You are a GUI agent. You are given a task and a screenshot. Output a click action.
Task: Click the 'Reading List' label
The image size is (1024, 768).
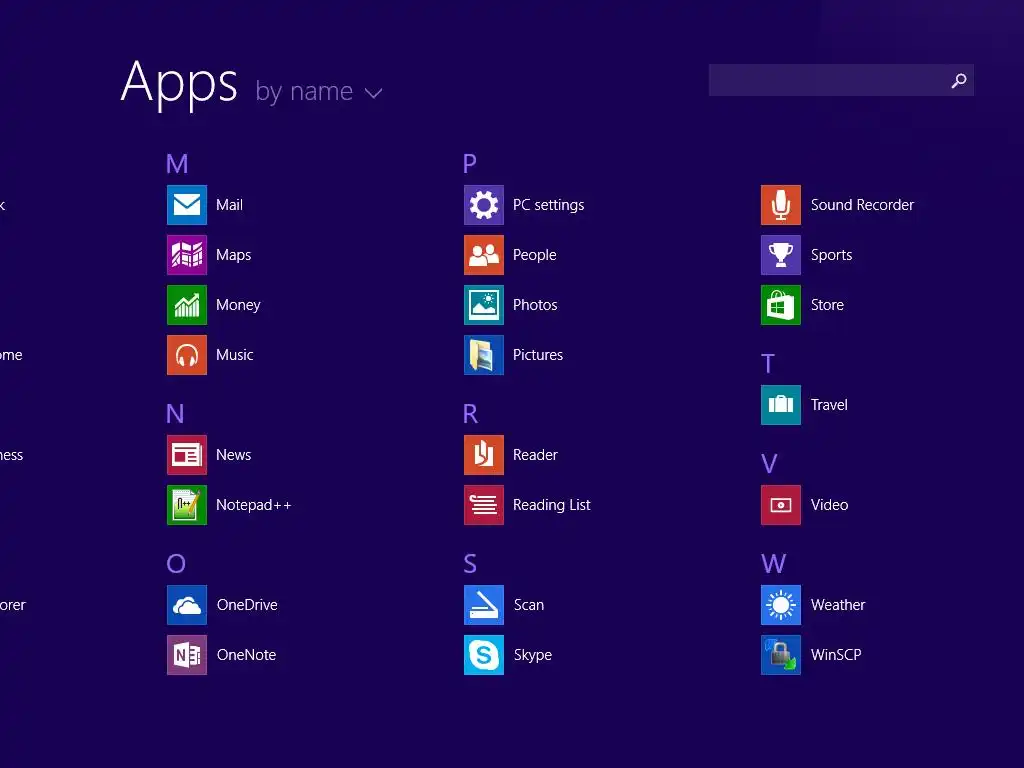click(x=552, y=505)
